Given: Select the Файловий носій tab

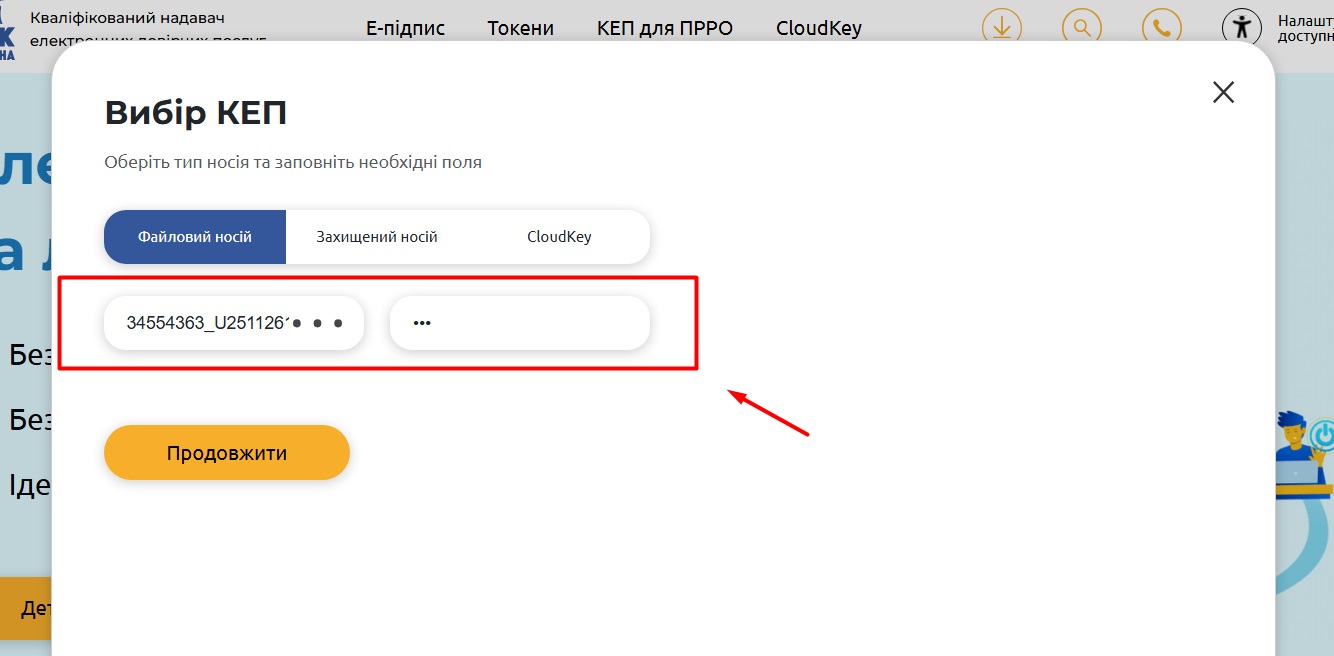Looking at the screenshot, I should pos(195,237).
